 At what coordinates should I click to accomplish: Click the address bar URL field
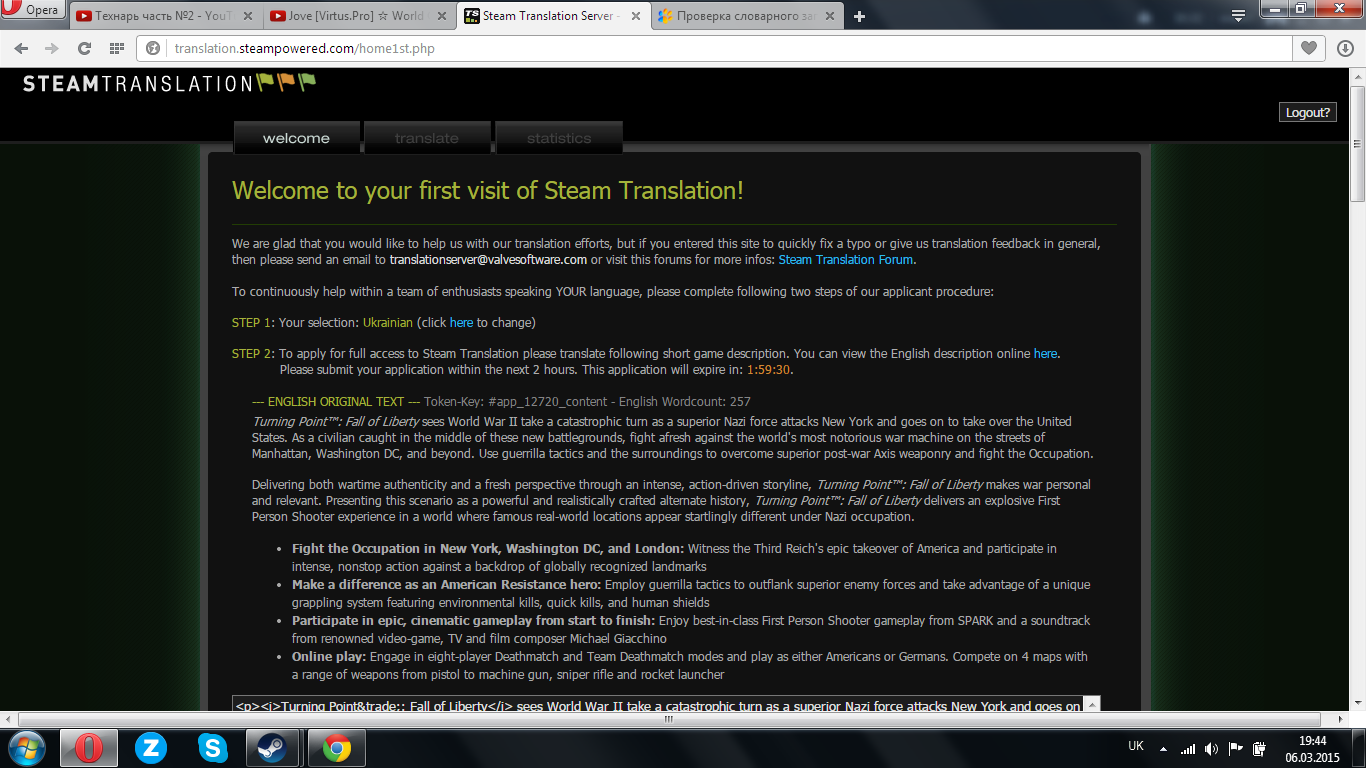pyautogui.click(x=716, y=48)
